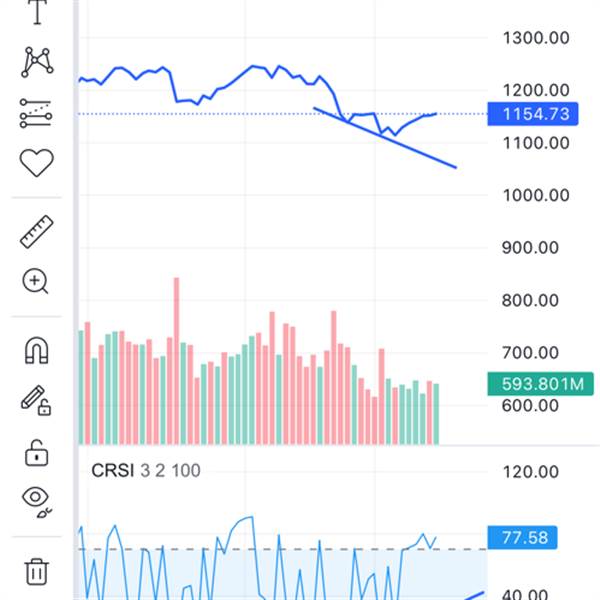This screenshot has width=600, height=600.
Task: Click the 77.58 CRSI value label
Action: pos(522,538)
